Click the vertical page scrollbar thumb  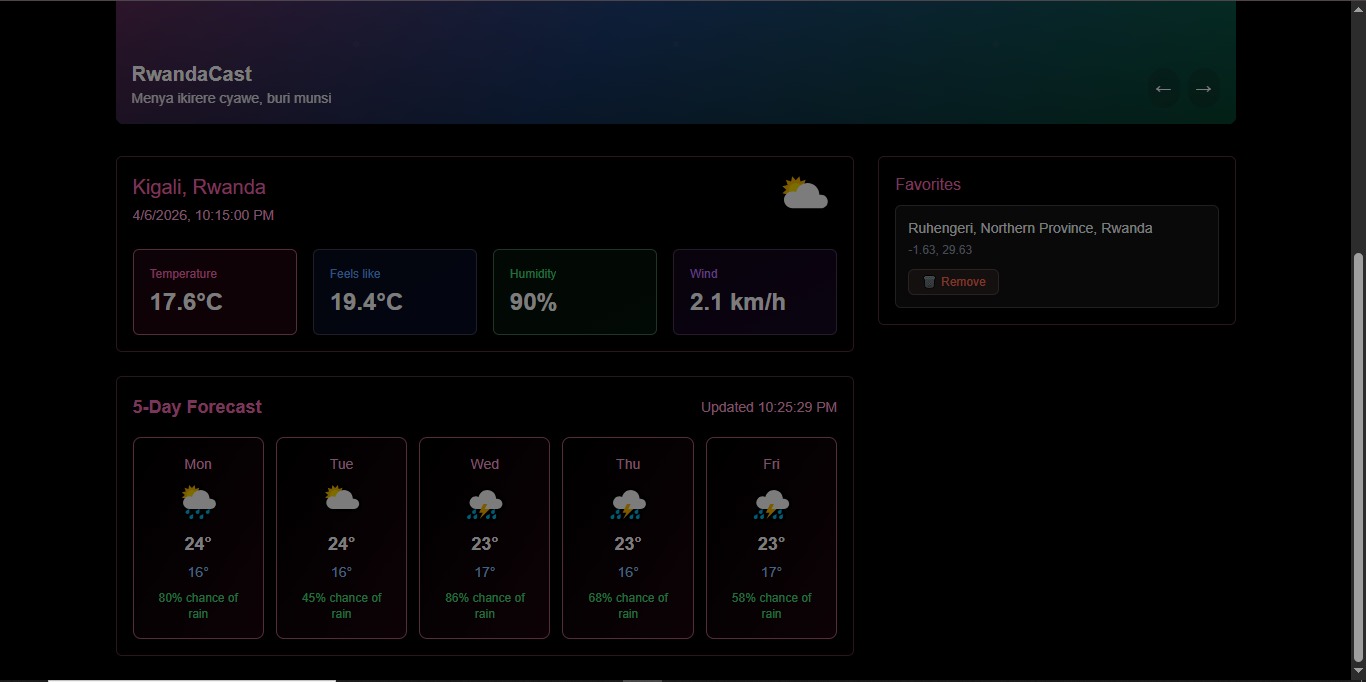(1357, 455)
